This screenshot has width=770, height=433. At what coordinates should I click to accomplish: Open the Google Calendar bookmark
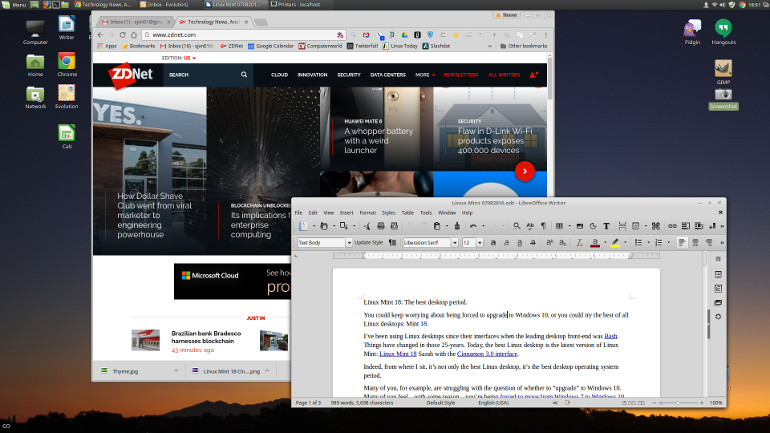271,46
